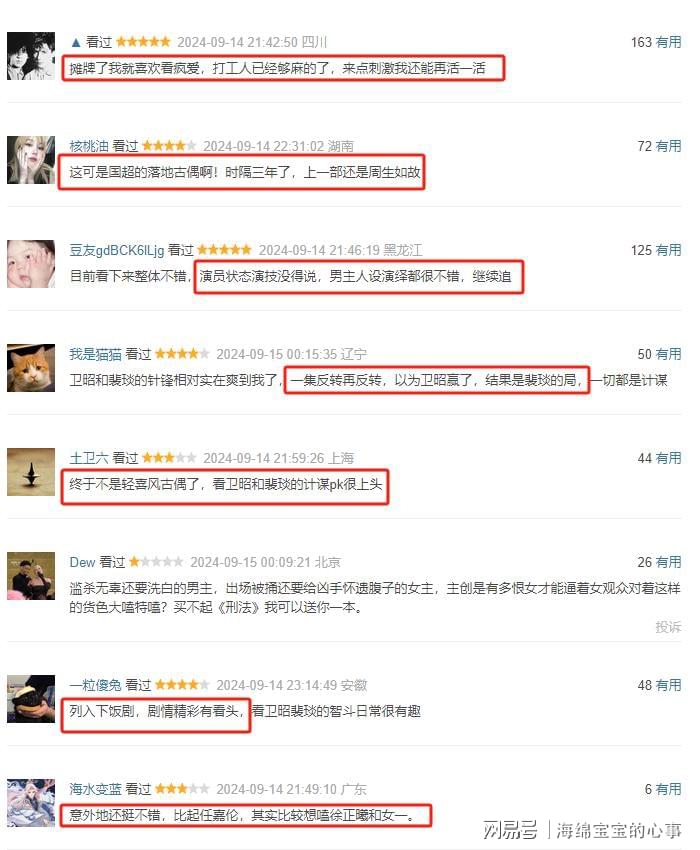Visit 一粒傻兔's user profile
Viewport: 700px width, 850px height.
pos(95,685)
